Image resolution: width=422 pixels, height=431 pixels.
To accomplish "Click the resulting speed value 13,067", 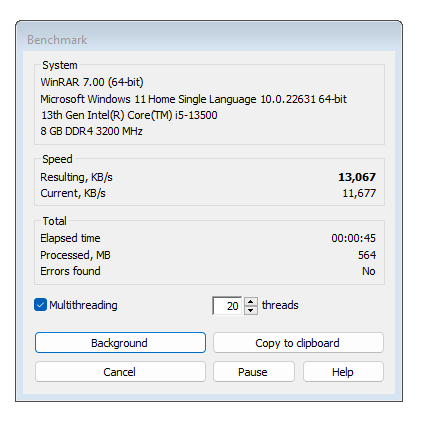I will point(357,177).
